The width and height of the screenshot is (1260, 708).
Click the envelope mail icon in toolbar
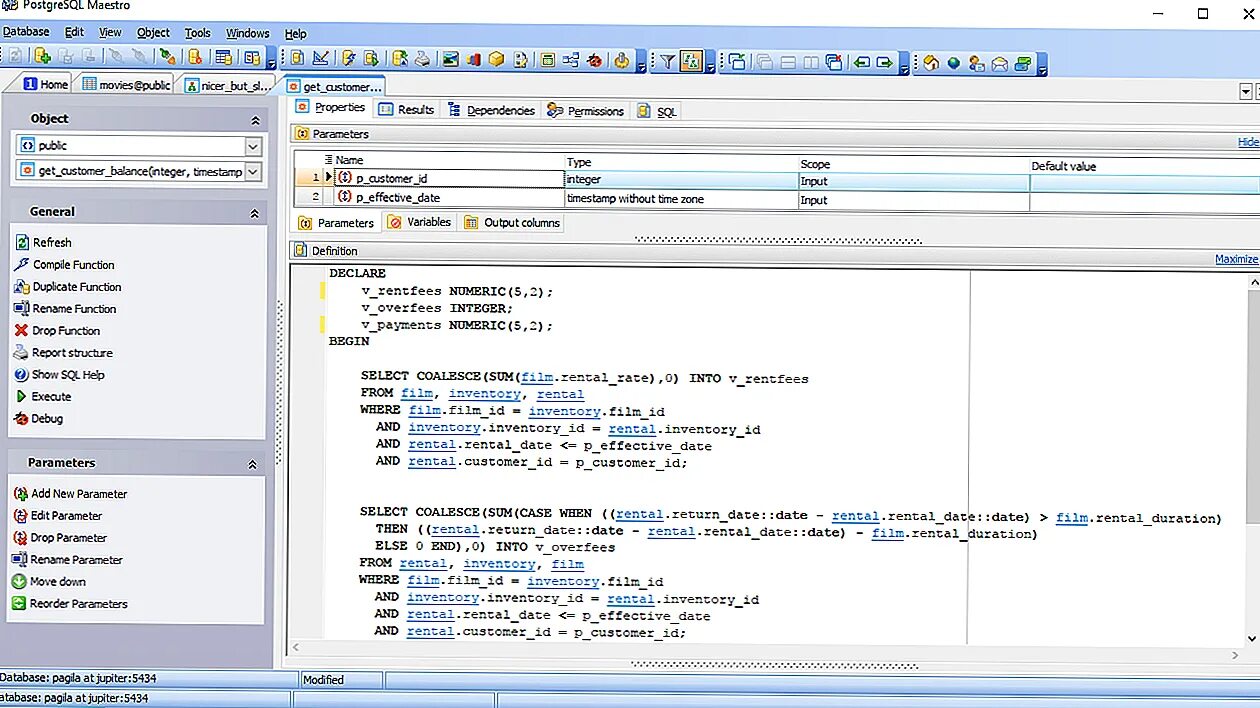pyautogui.click(x=1000, y=63)
